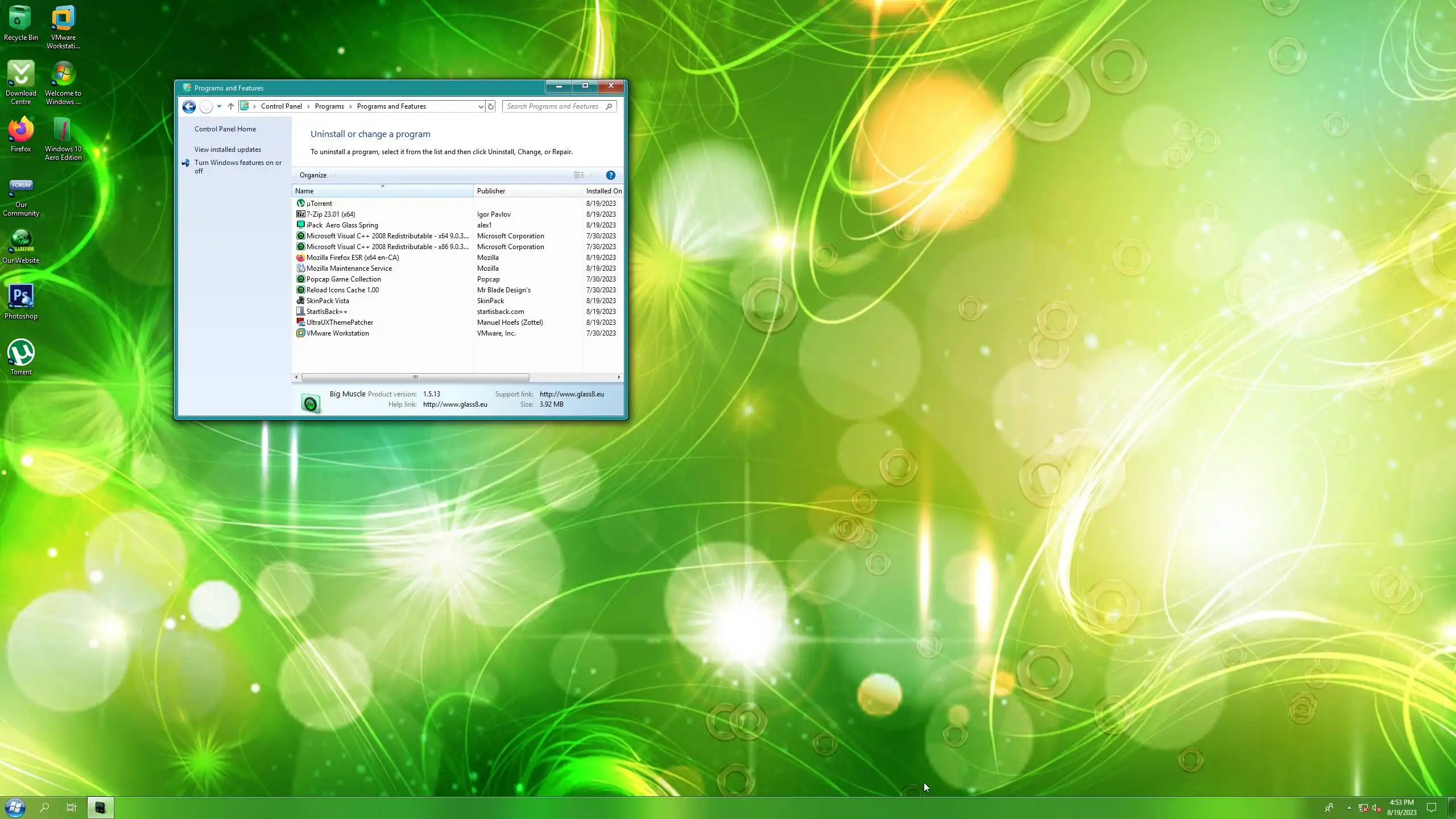Click the Up folder arrow

point(230,106)
